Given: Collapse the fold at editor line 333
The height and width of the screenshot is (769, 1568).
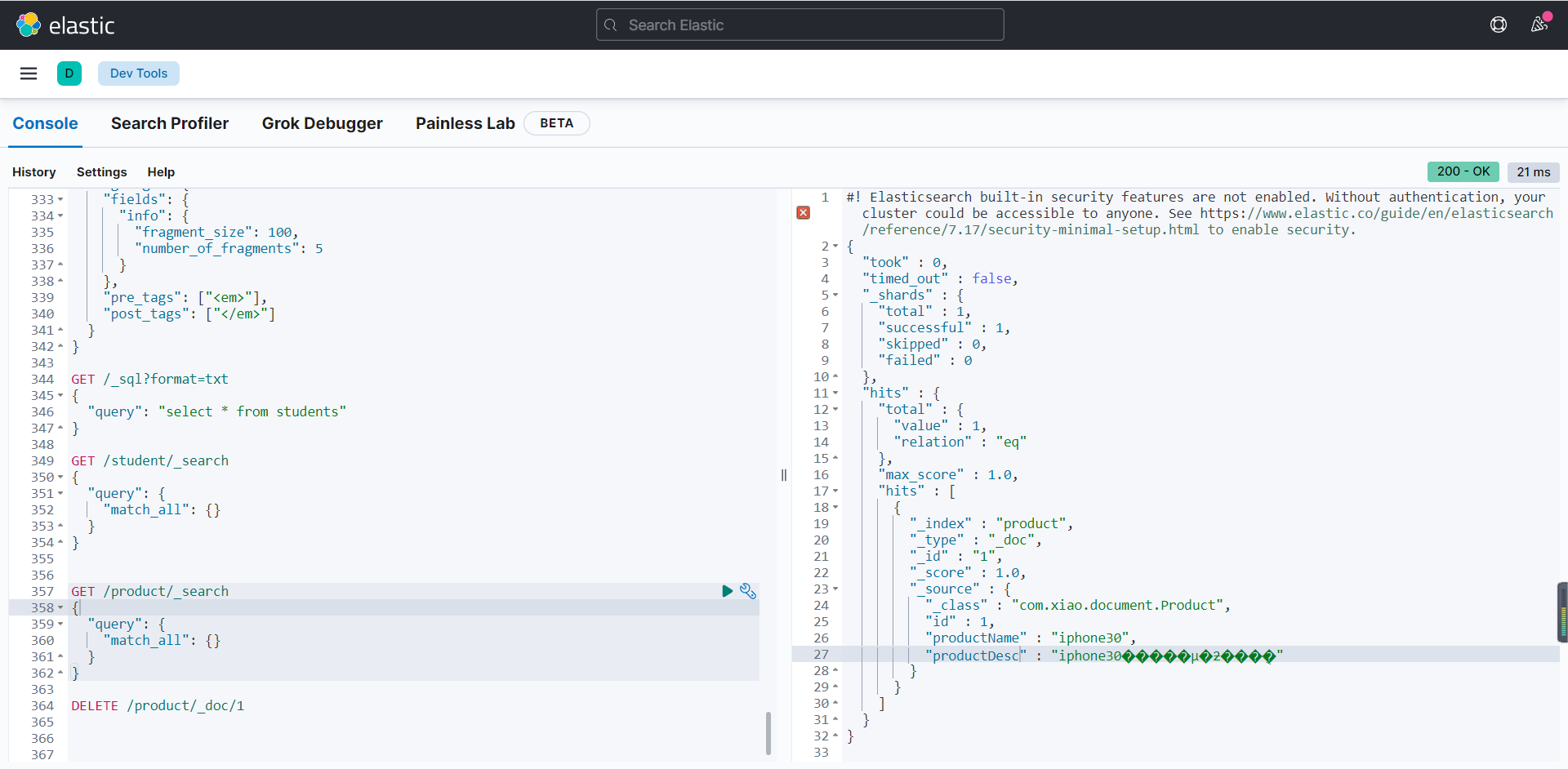Looking at the screenshot, I should pos(60,199).
